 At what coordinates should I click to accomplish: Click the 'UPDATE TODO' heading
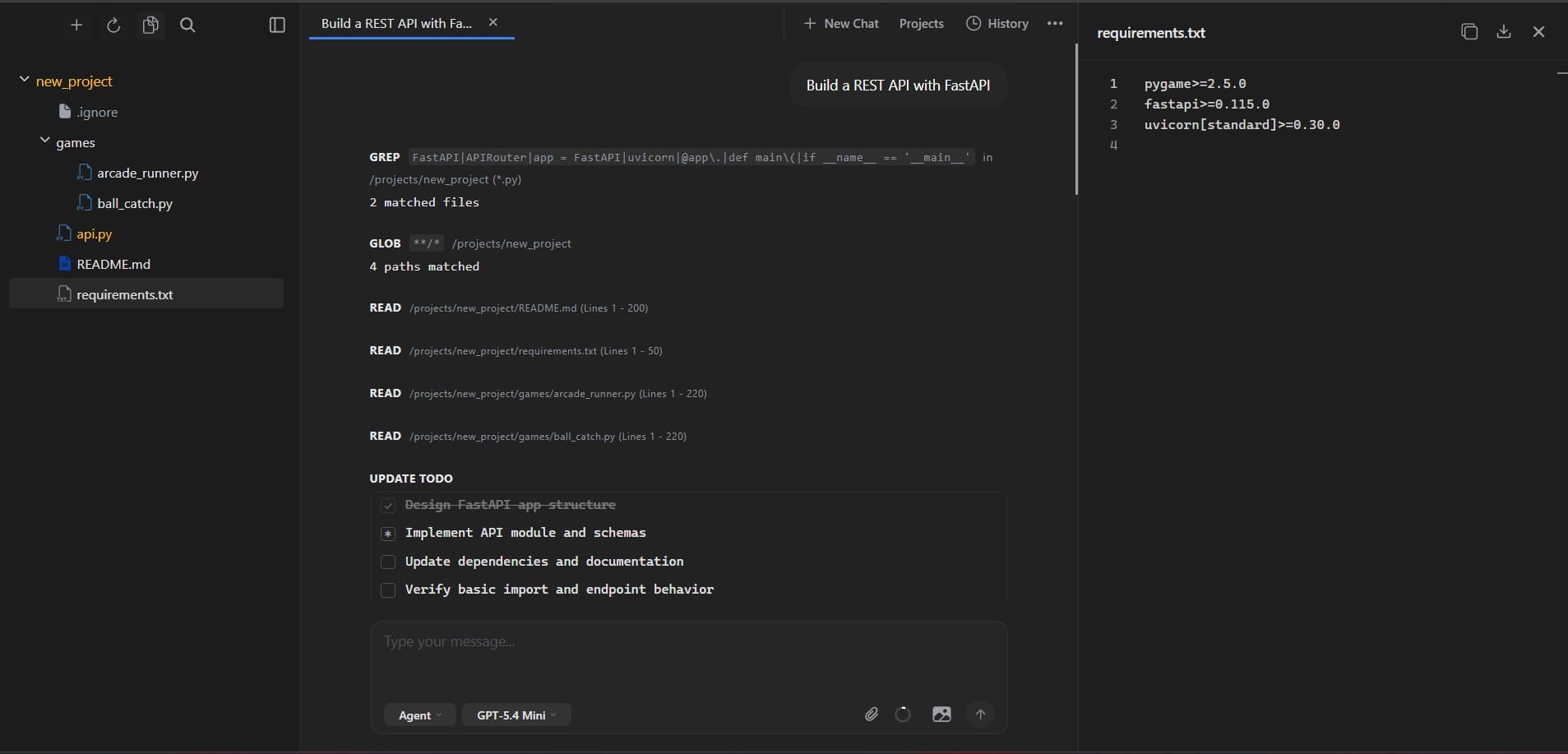(x=411, y=479)
